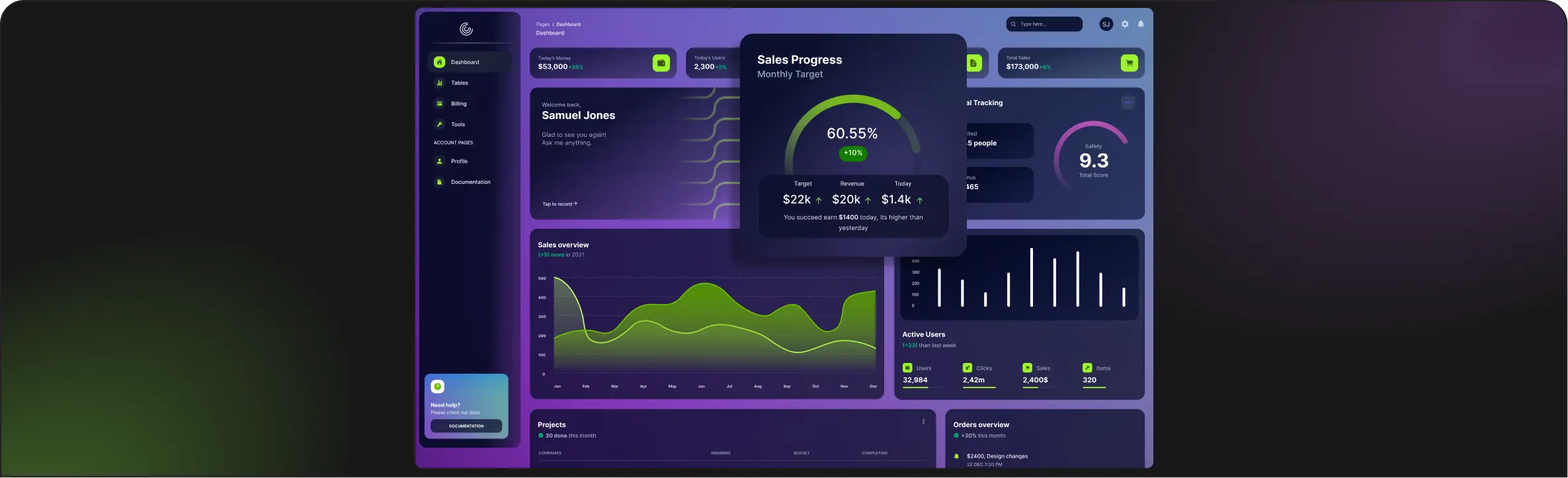Open the settings gear in the header
This screenshot has width=1568, height=478.
click(x=1125, y=24)
